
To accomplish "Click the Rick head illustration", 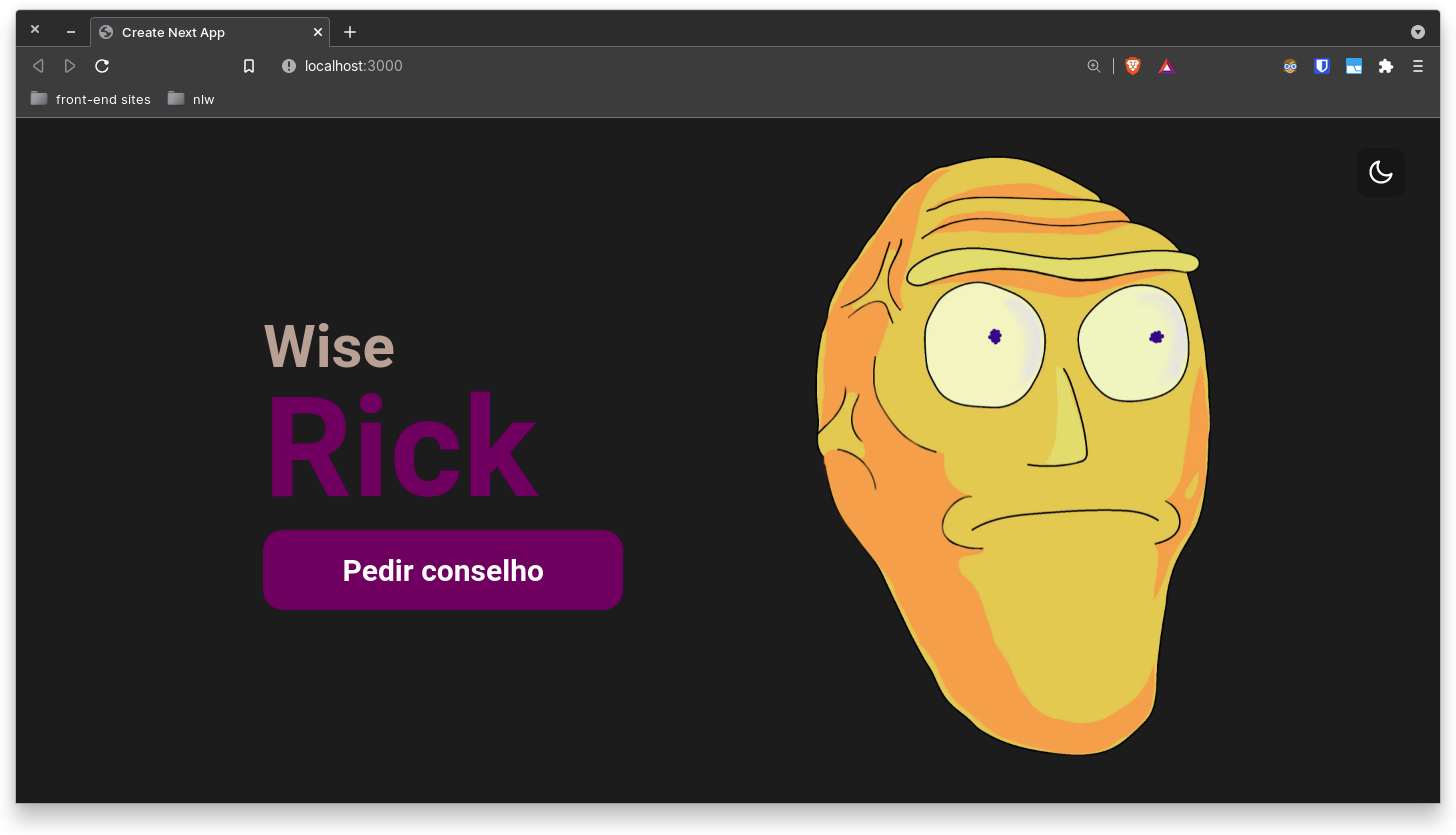I will click(1012, 455).
